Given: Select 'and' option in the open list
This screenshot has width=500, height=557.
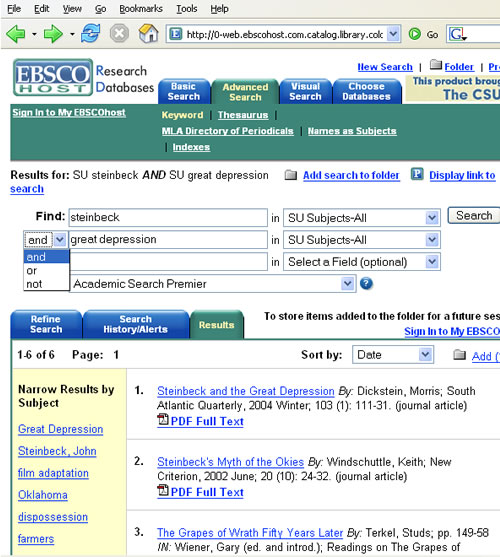Looking at the screenshot, I should (x=47, y=257).
